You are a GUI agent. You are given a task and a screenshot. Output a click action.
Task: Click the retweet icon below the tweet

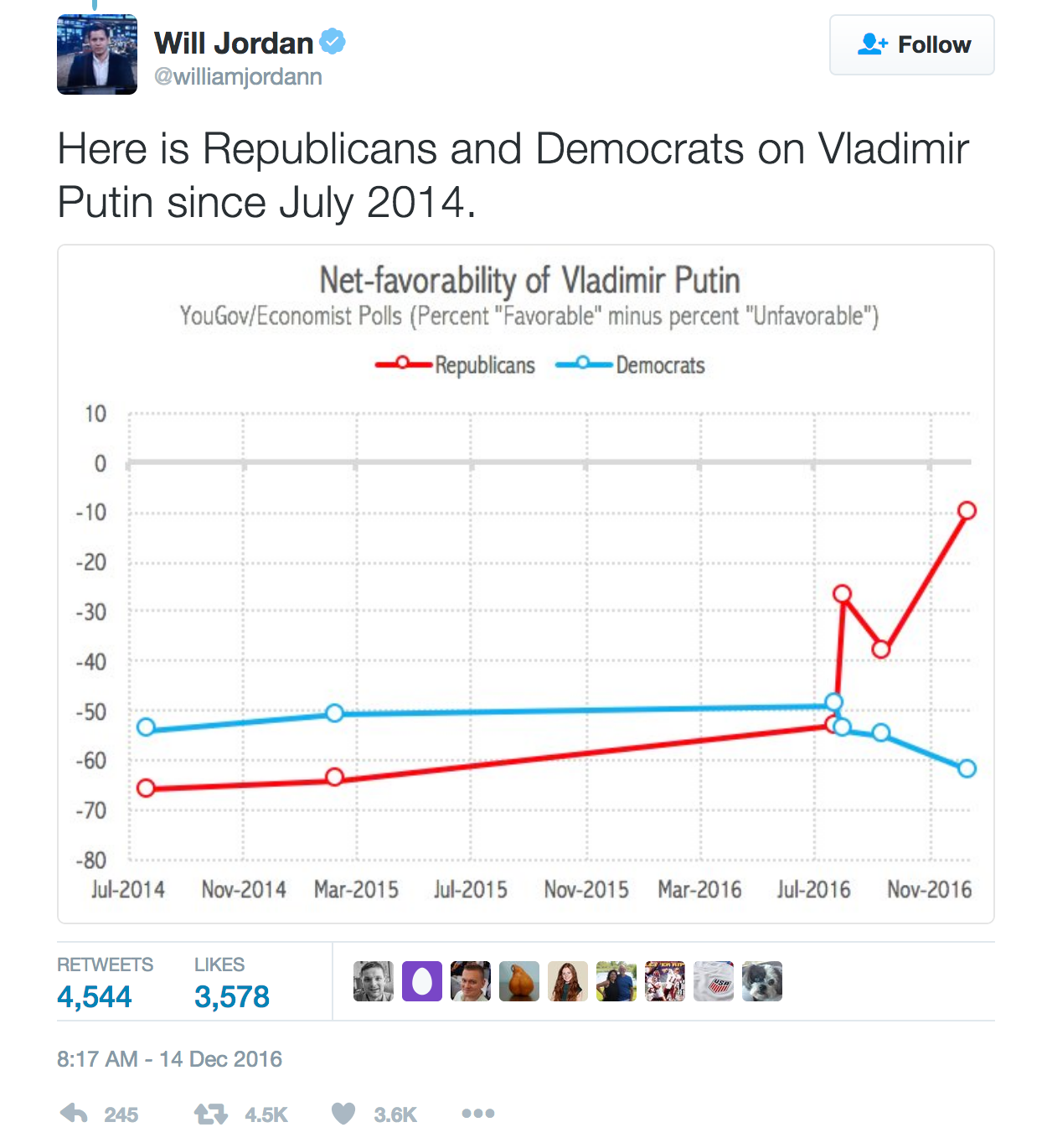click(210, 1114)
